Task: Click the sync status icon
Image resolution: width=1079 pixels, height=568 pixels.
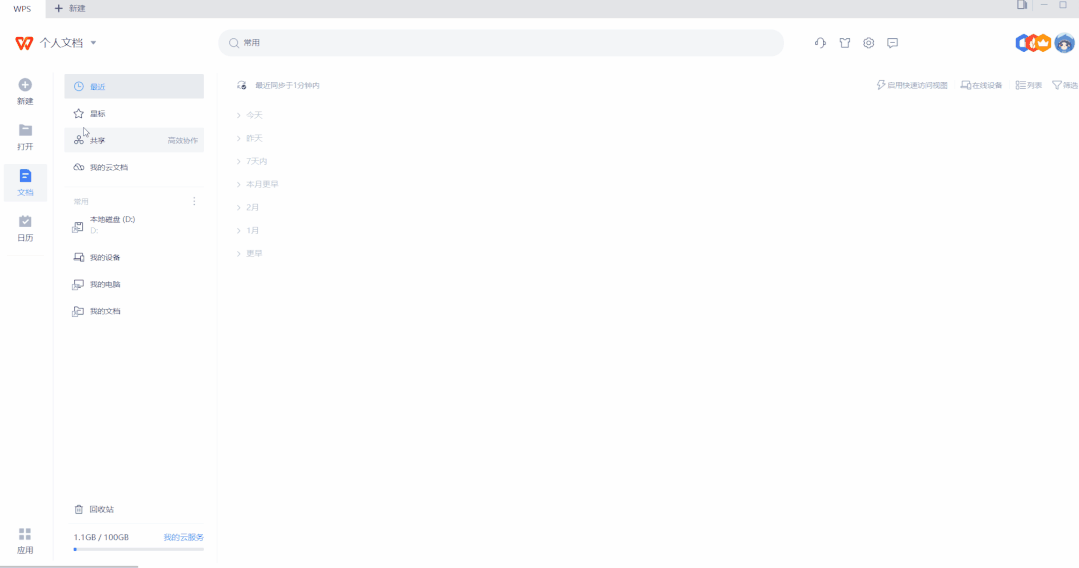Action: [242, 85]
